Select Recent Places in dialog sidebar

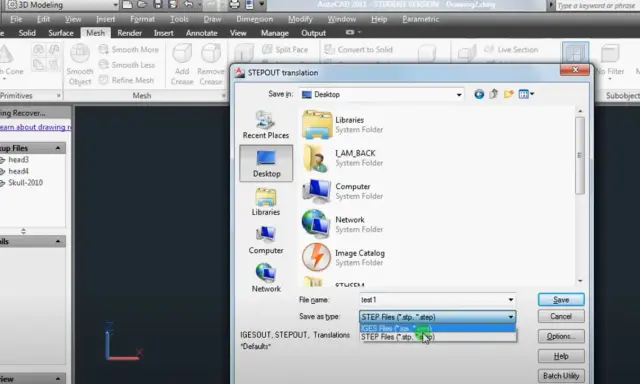[266, 124]
